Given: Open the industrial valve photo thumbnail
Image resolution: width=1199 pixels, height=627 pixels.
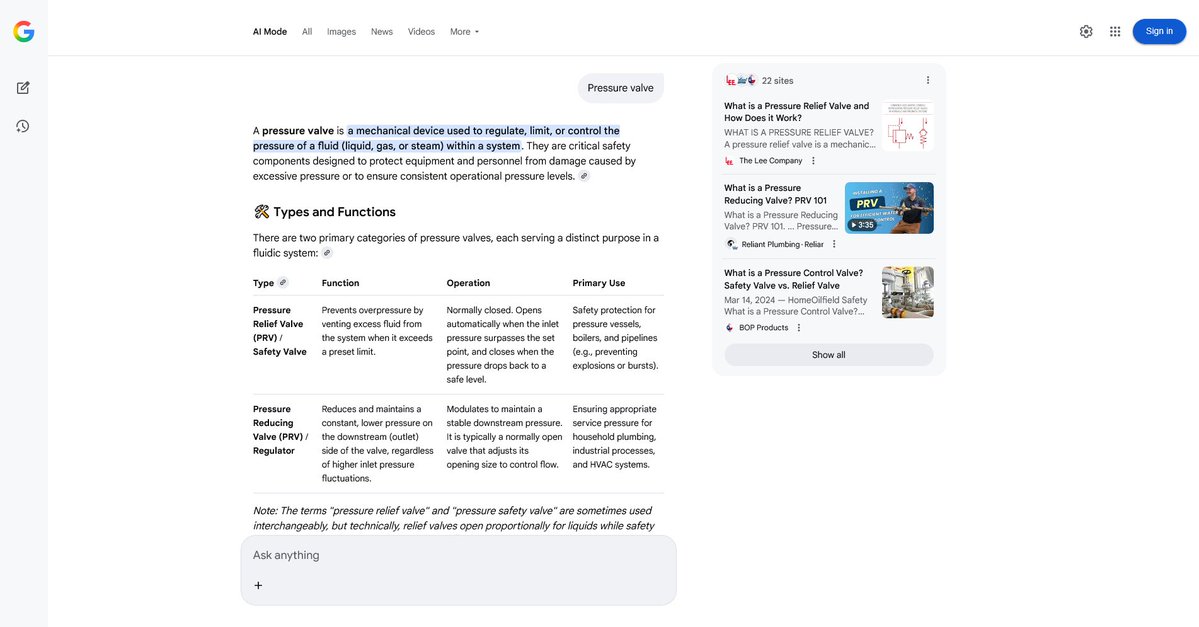Looking at the screenshot, I should (x=908, y=292).
